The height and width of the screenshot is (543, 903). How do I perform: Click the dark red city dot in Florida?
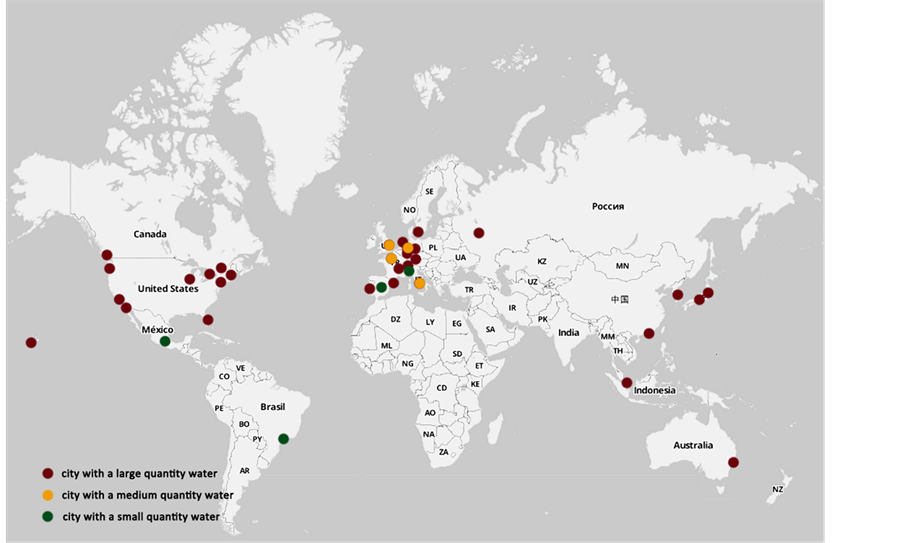(208, 320)
